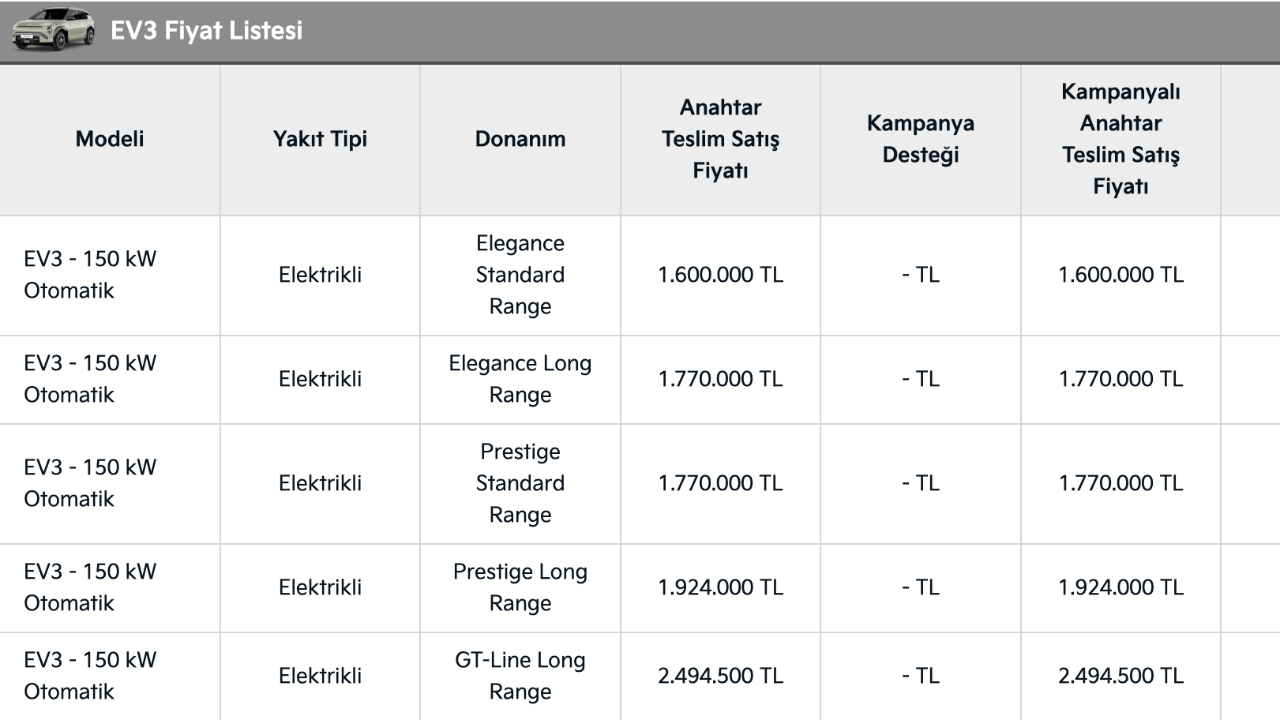
Task: Click Elektrikli in the Elegance Long Range row
Action: pyautogui.click(x=320, y=379)
